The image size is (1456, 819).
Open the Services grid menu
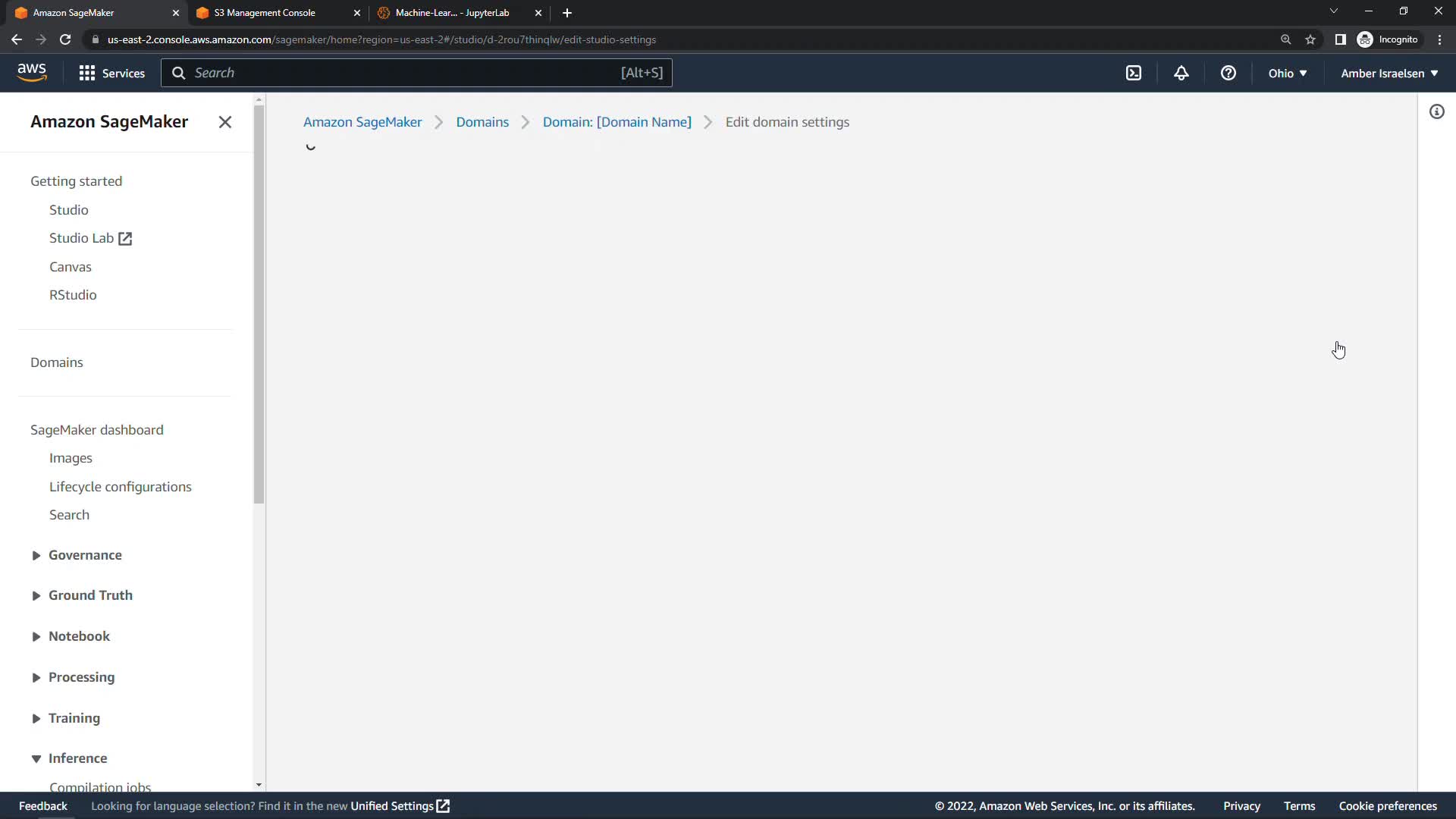tap(111, 73)
